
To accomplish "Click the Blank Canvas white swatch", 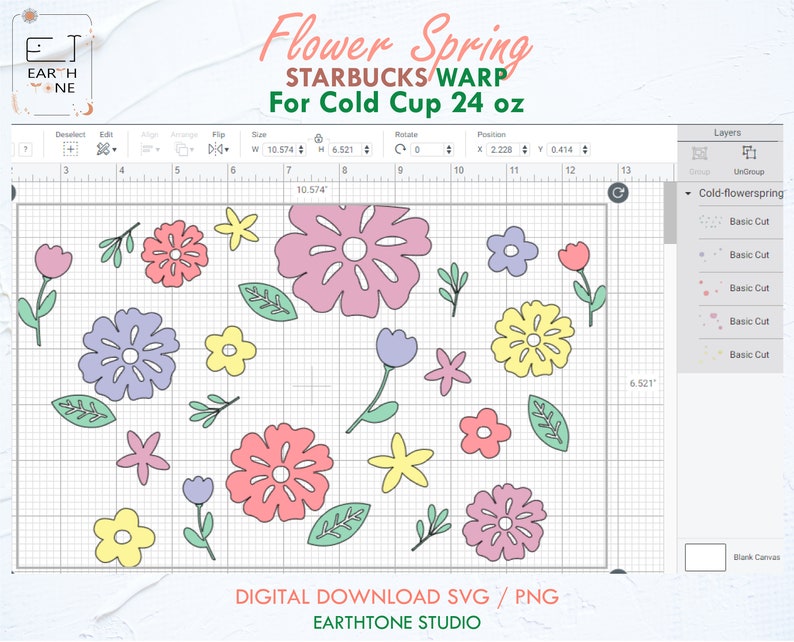I will click(705, 557).
